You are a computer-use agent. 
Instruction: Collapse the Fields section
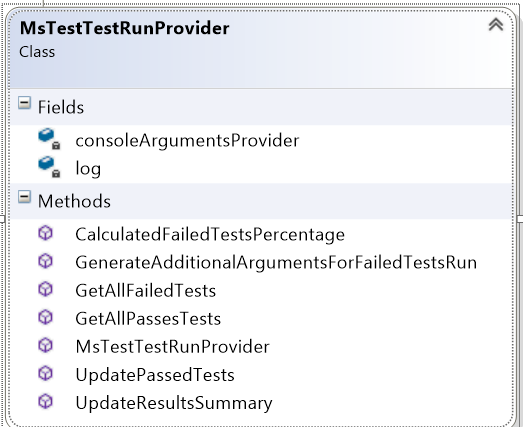[24, 103]
